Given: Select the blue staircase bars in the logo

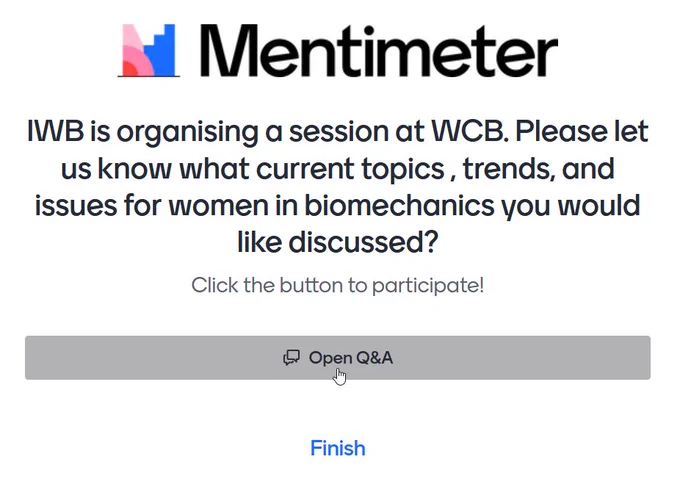Looking at the screenshot, I should pyautogui.click(x=160, y=50).
